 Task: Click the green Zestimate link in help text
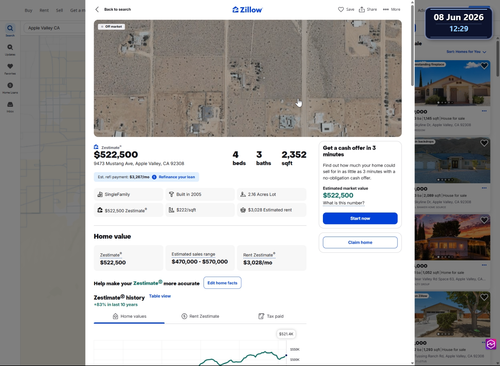tap(148, 283)
